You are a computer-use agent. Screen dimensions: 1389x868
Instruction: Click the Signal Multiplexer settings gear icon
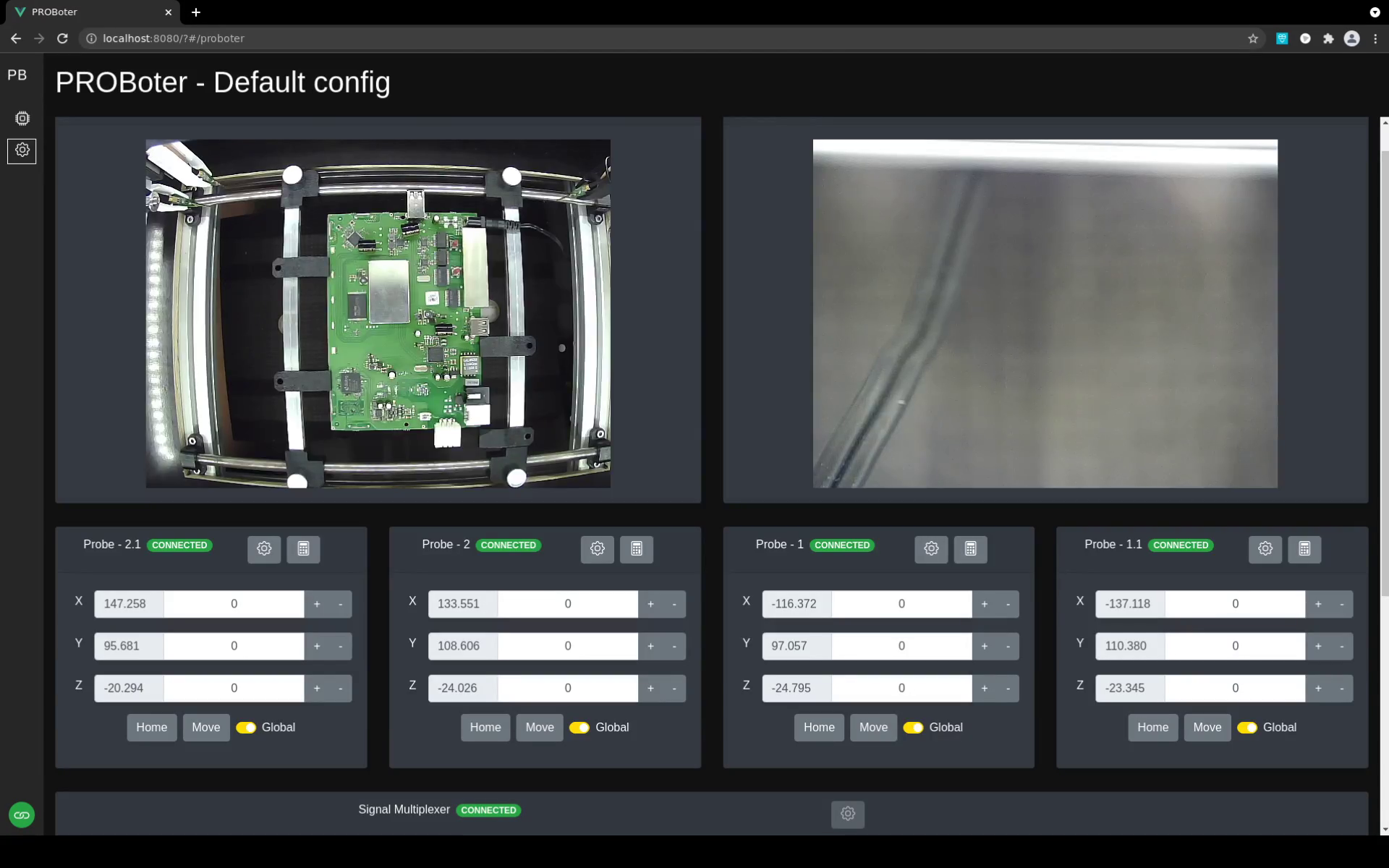coord(847,813)
